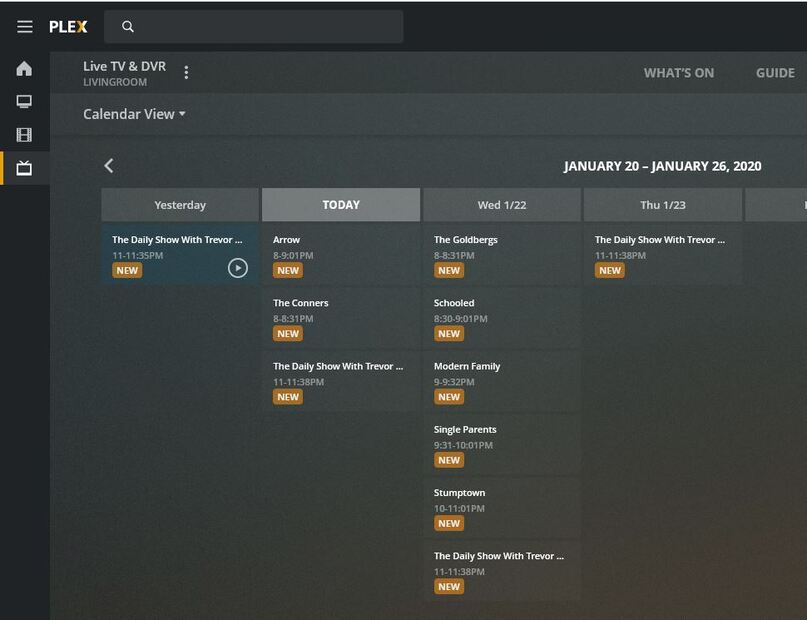Open Thursday's The Daily Show With Trevor entry
Viewport: 807px width, 620px height.
[663, 254]
